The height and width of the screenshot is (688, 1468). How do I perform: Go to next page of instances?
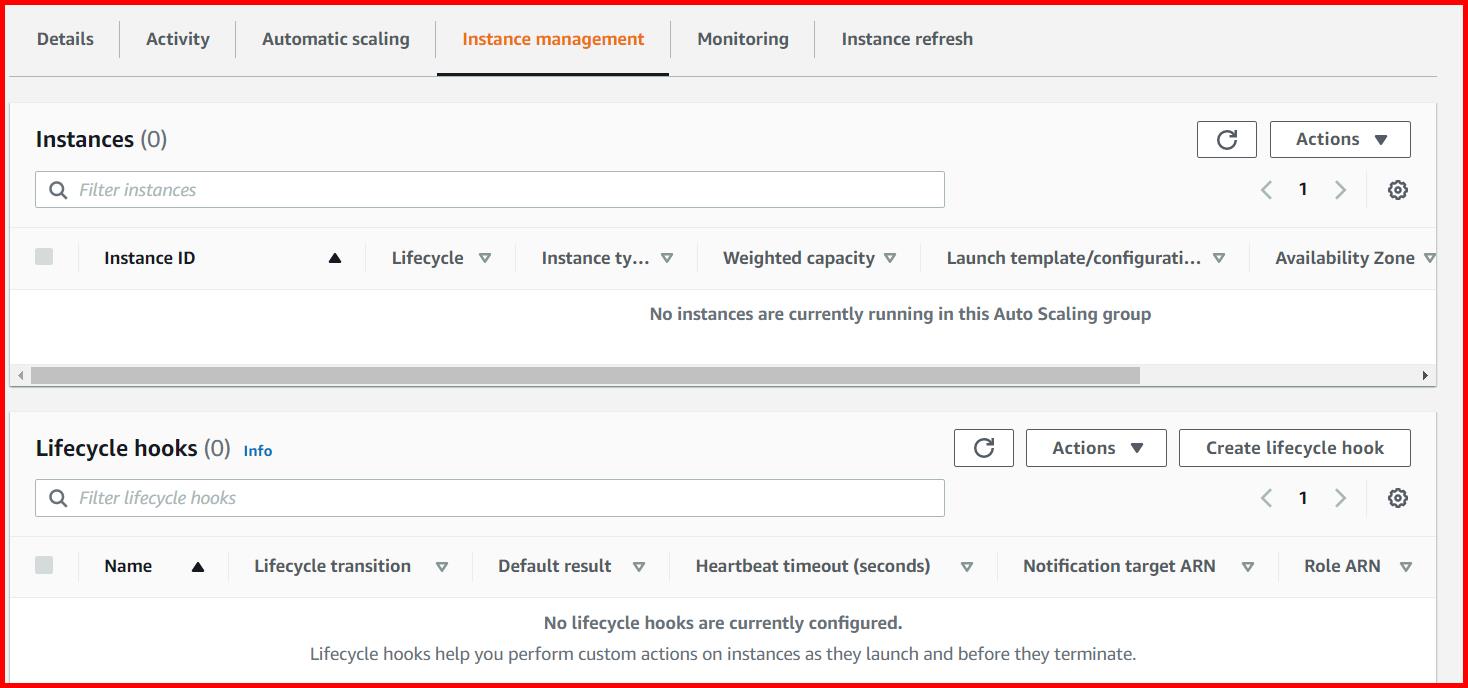tap(1340, 189)
